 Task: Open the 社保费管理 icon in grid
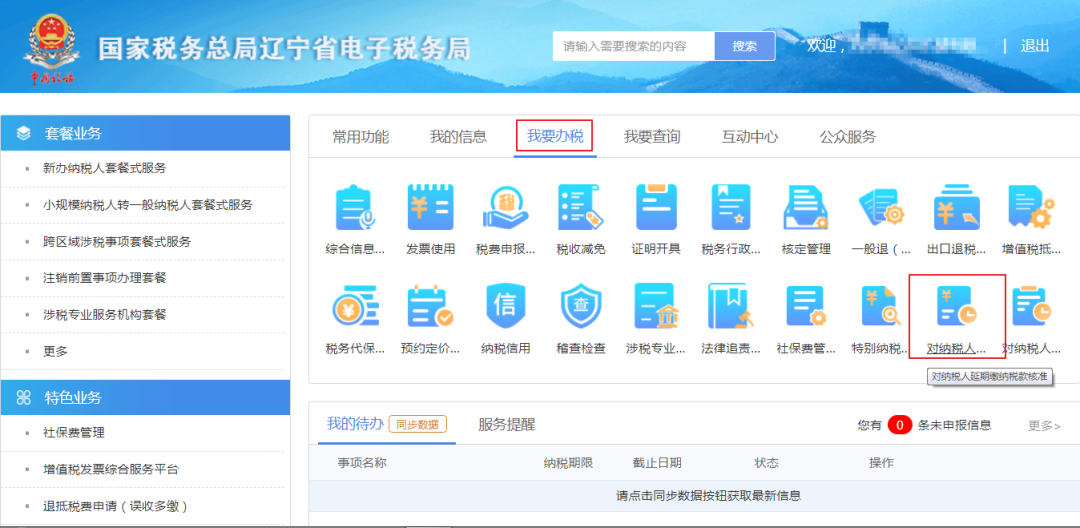point(805,307)
